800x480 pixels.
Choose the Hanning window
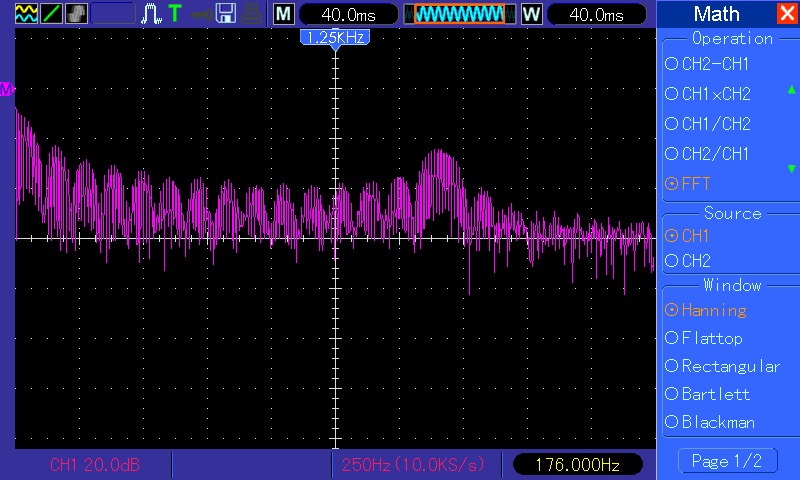(706, 310)
